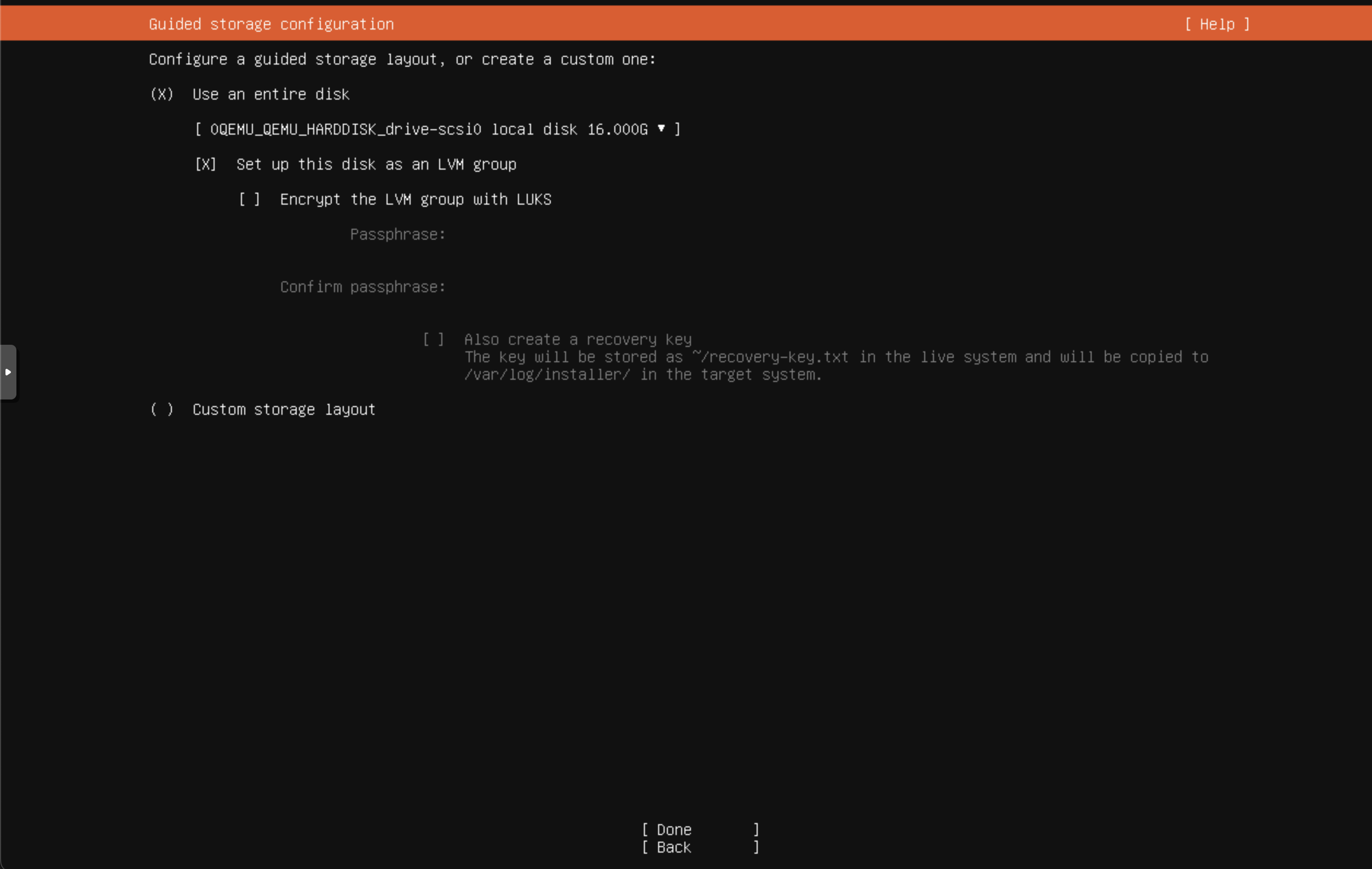Select 'Use an entire disk' radio marker

[x=163, y=95]
